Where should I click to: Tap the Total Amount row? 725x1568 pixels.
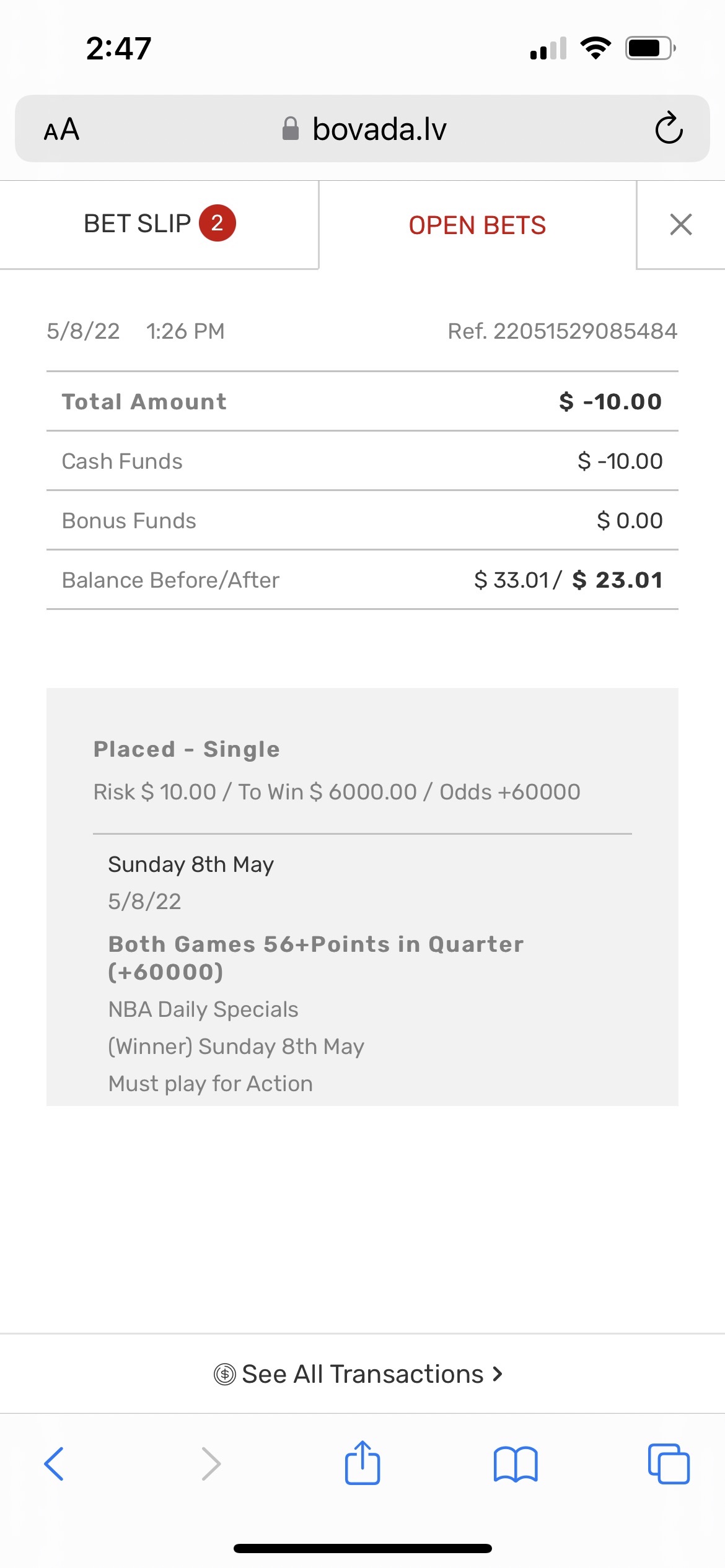click(362, 401)
